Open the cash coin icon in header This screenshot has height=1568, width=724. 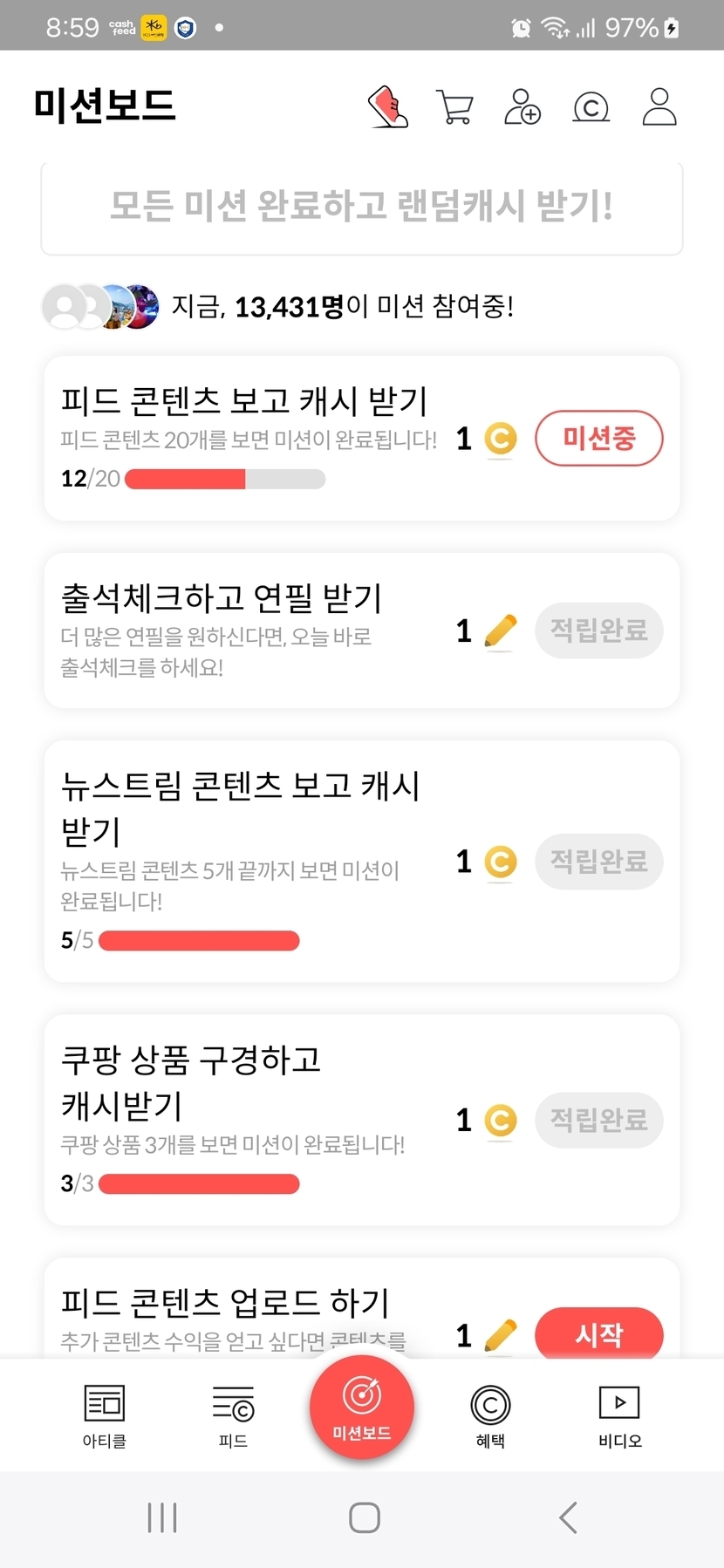[591, 107]
